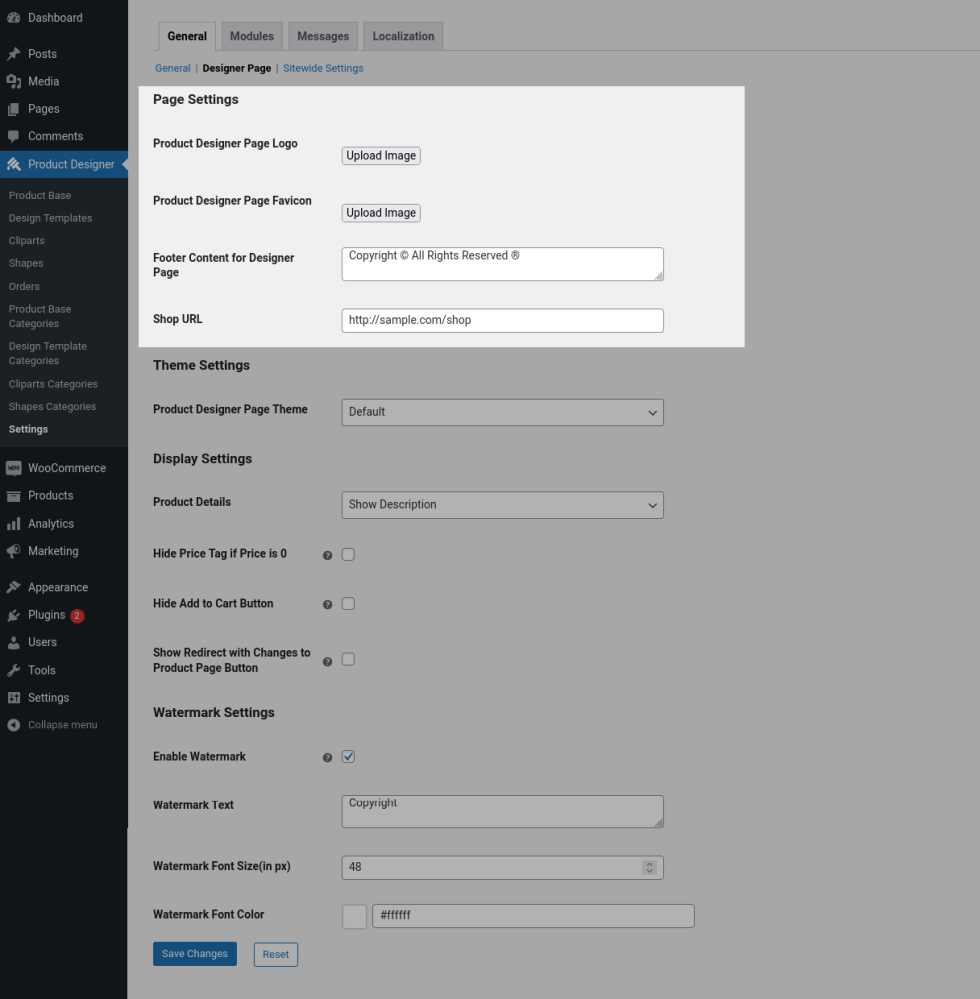Open the Localization tab
This screenshot has width=980, height=999.
[403, 36]
